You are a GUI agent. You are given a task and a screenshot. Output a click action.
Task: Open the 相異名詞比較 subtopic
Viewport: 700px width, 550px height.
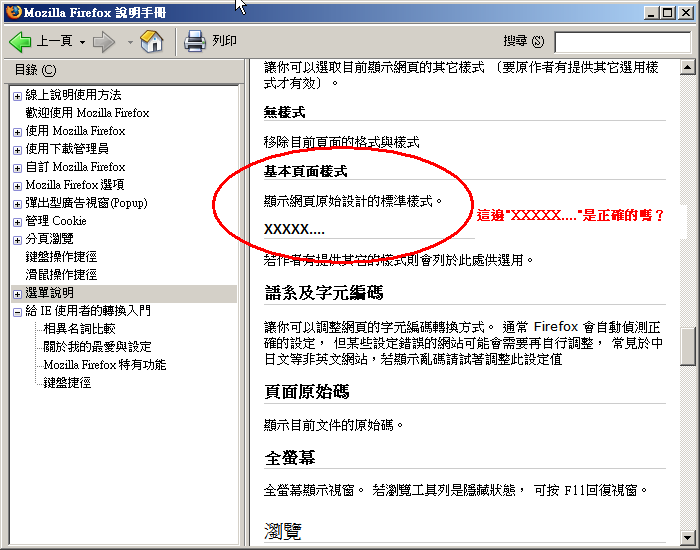click(79, 329)
